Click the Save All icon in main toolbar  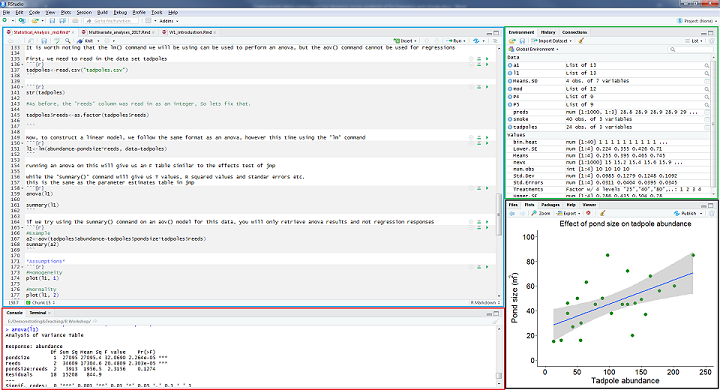[x=62, y=21]
